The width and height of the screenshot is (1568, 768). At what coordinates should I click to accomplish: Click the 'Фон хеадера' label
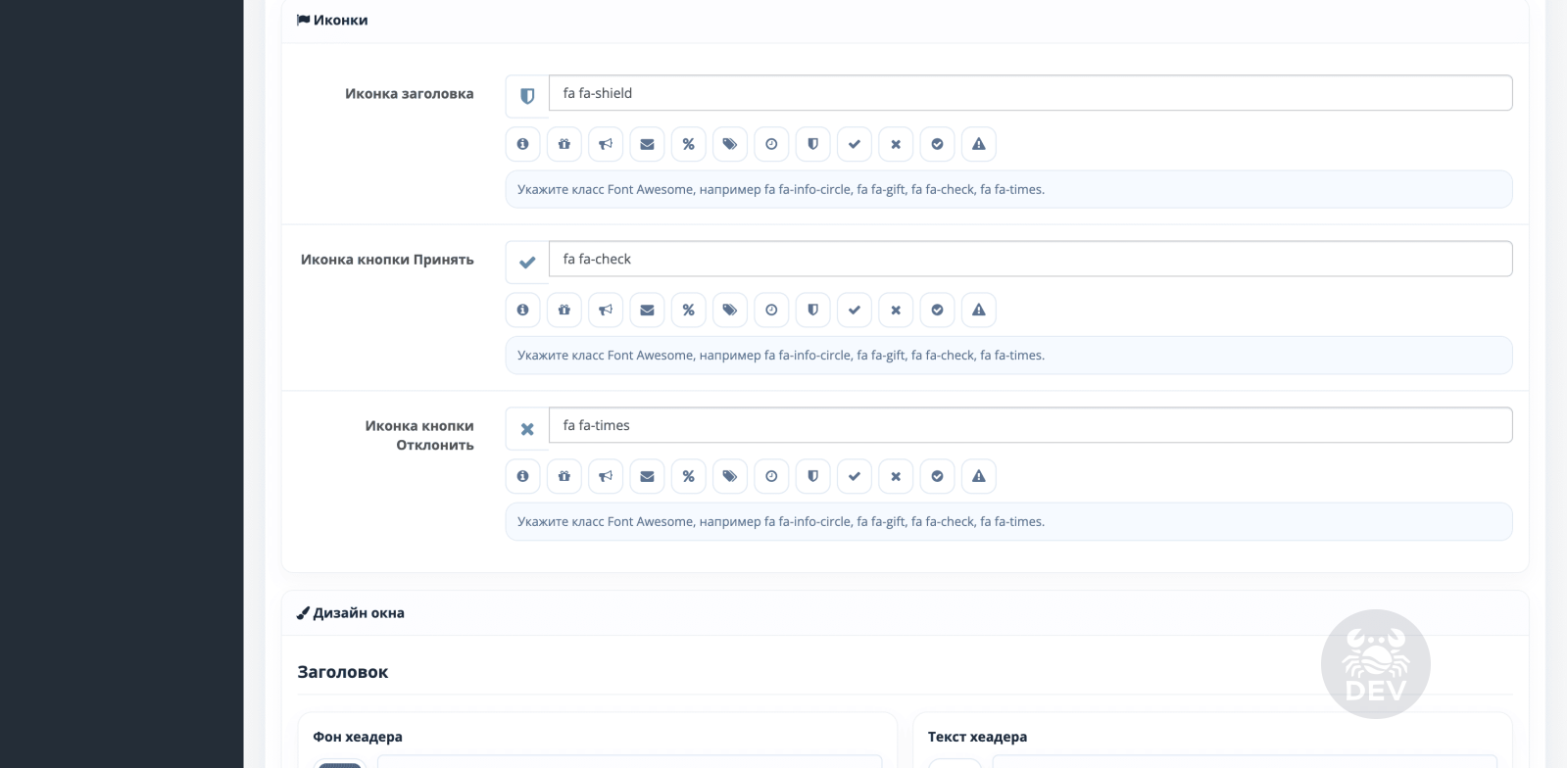point(358,737)
